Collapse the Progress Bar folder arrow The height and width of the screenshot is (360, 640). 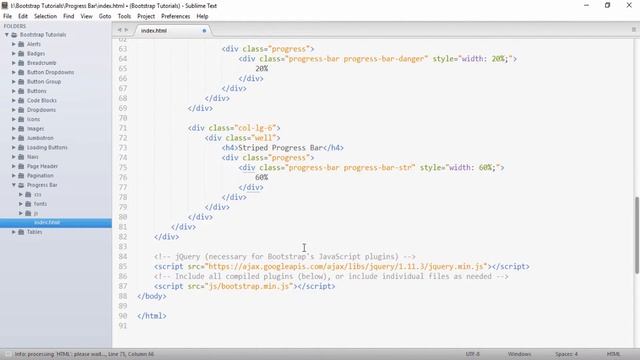tap(13, 185)
